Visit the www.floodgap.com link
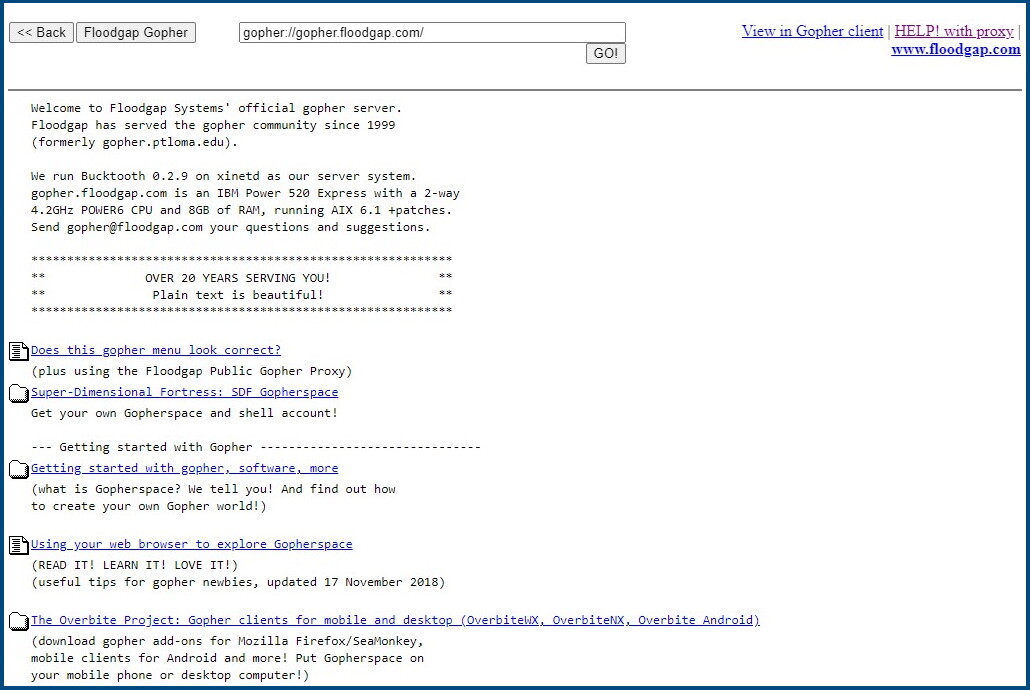The image size is (1030, 690). pos(955,49)
